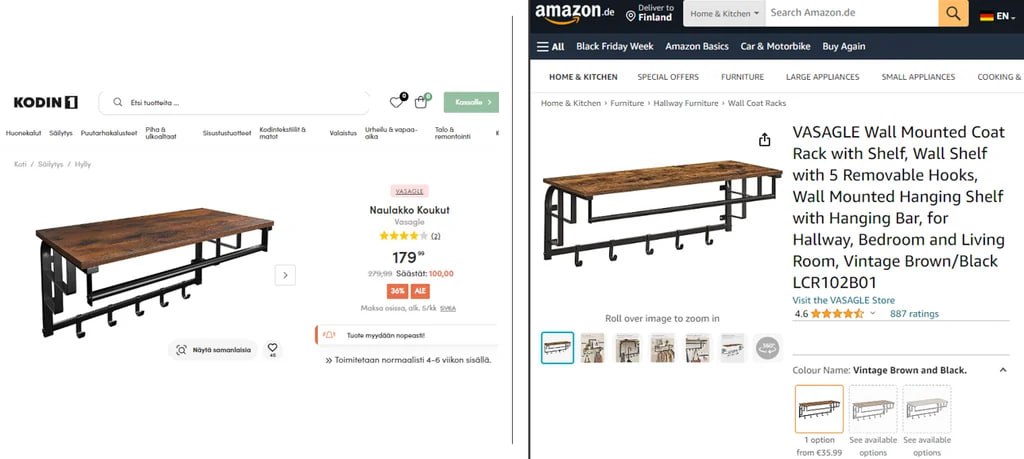Open the EN language selector dropdown

pyautogui.click(x=997, y=16)
